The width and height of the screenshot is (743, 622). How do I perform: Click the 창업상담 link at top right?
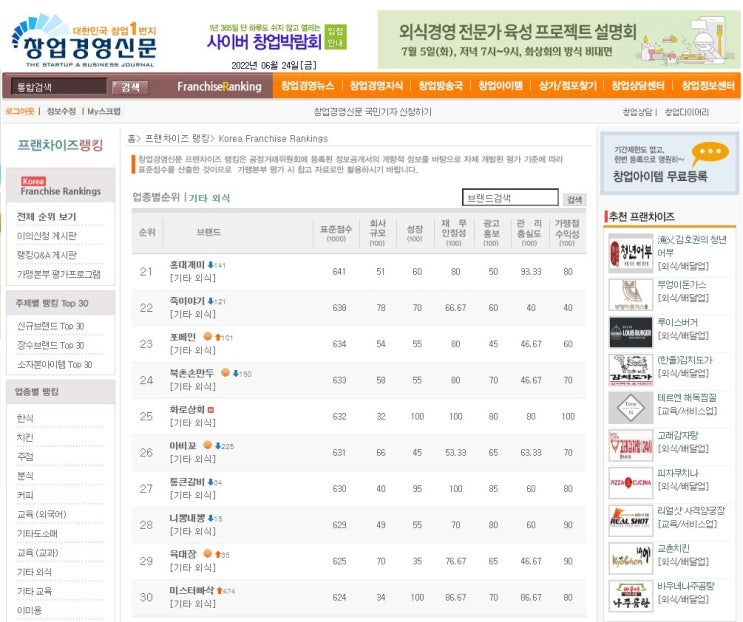pyautogui.click(x=637, y=112)
